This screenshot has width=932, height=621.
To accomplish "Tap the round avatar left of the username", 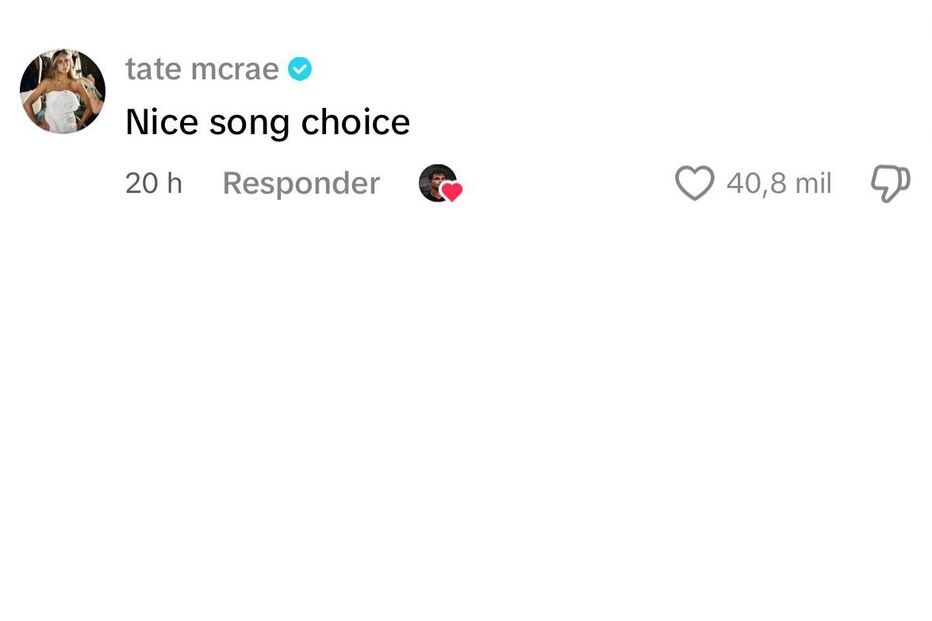I will [x=62, y=91].
